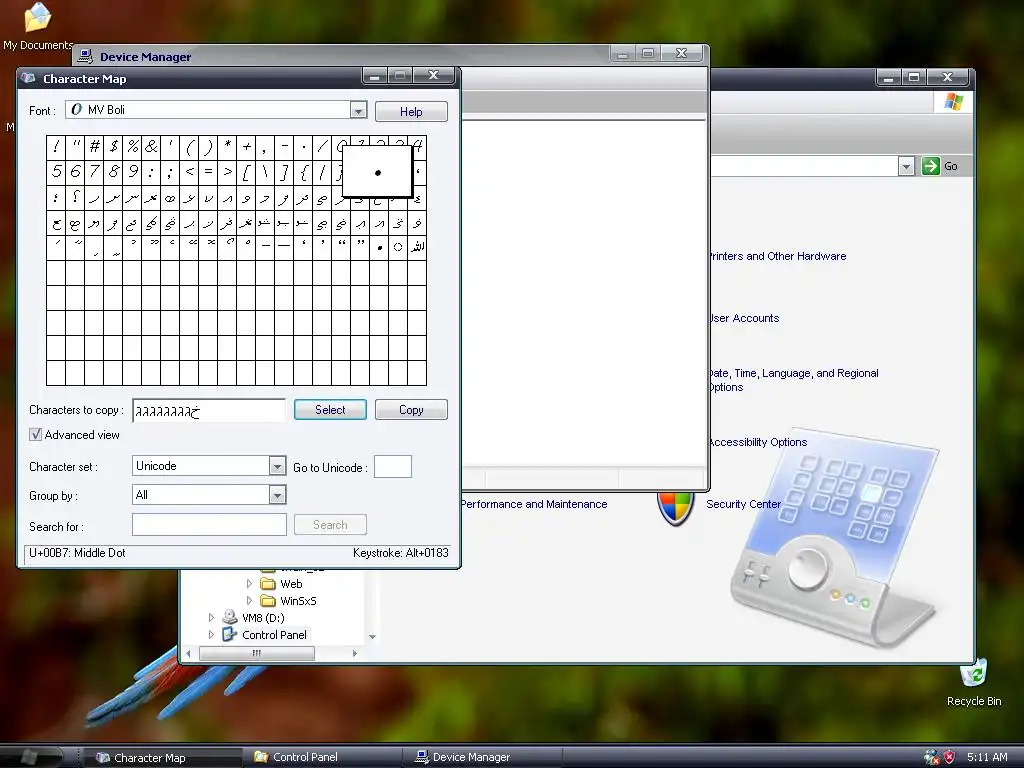
Task: Open Security Center link
Action: tap(743, 504)
